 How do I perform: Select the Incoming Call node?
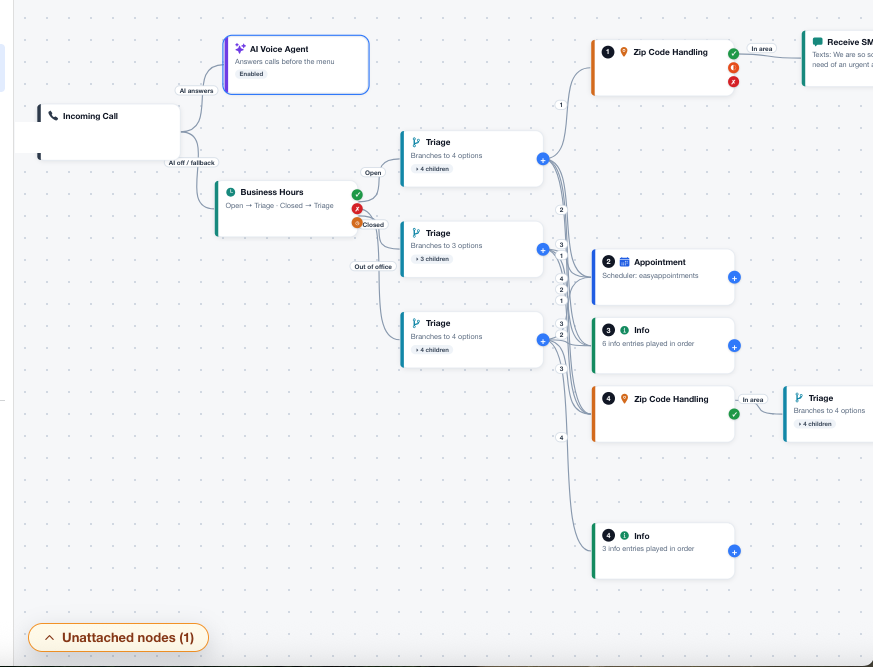109,132
